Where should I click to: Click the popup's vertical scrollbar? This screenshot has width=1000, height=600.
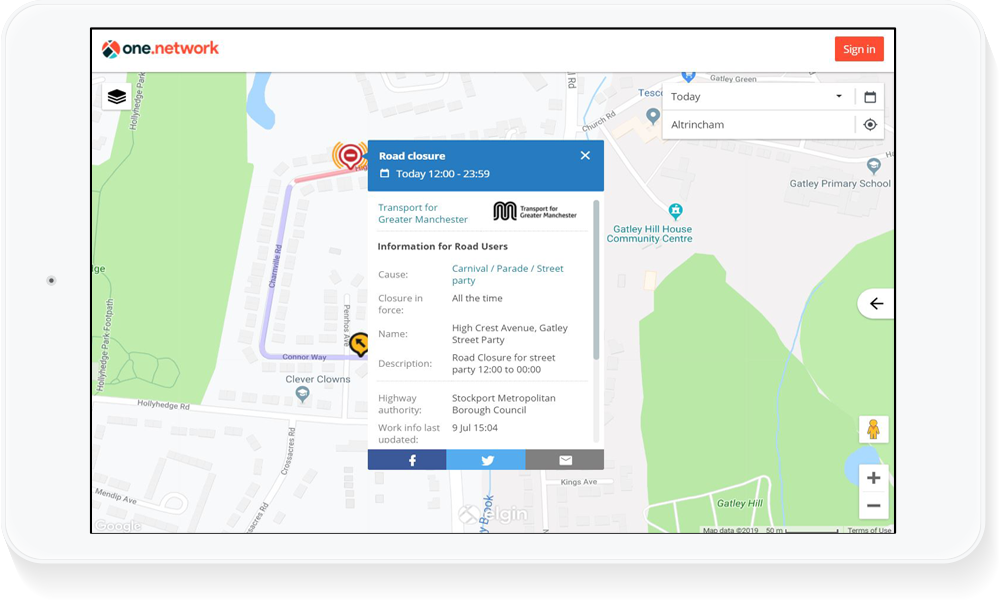tap(597, 280)
